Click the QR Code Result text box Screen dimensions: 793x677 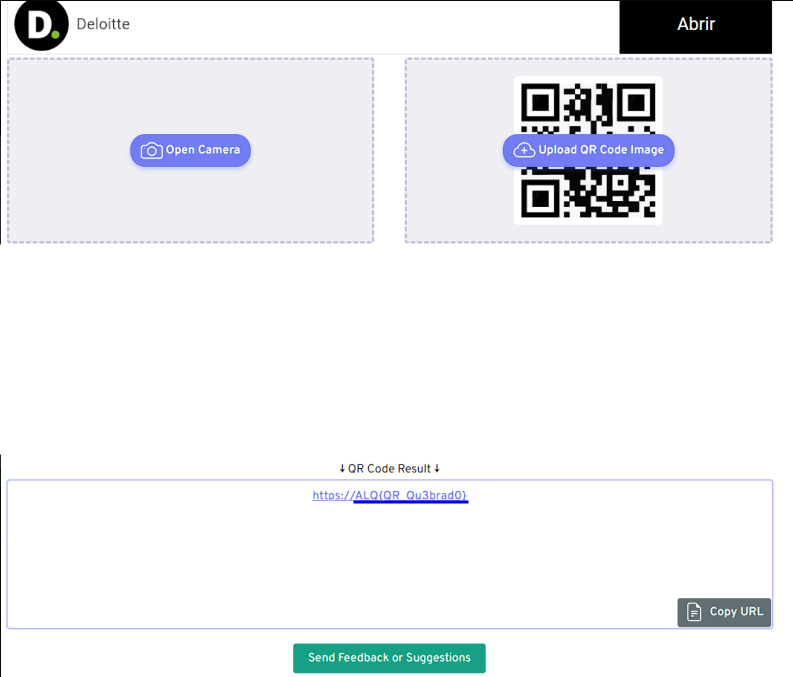point(389,554)
